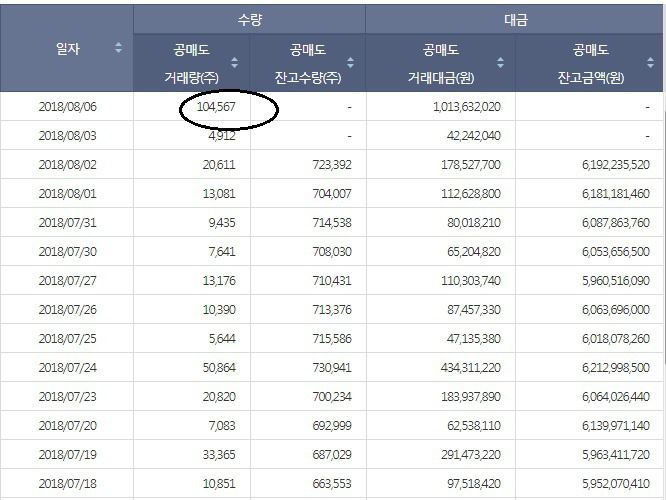This screenshot has height=500, width=666.
Task: Select date cell 2018/07/19
Action: (x=68, y=455)
